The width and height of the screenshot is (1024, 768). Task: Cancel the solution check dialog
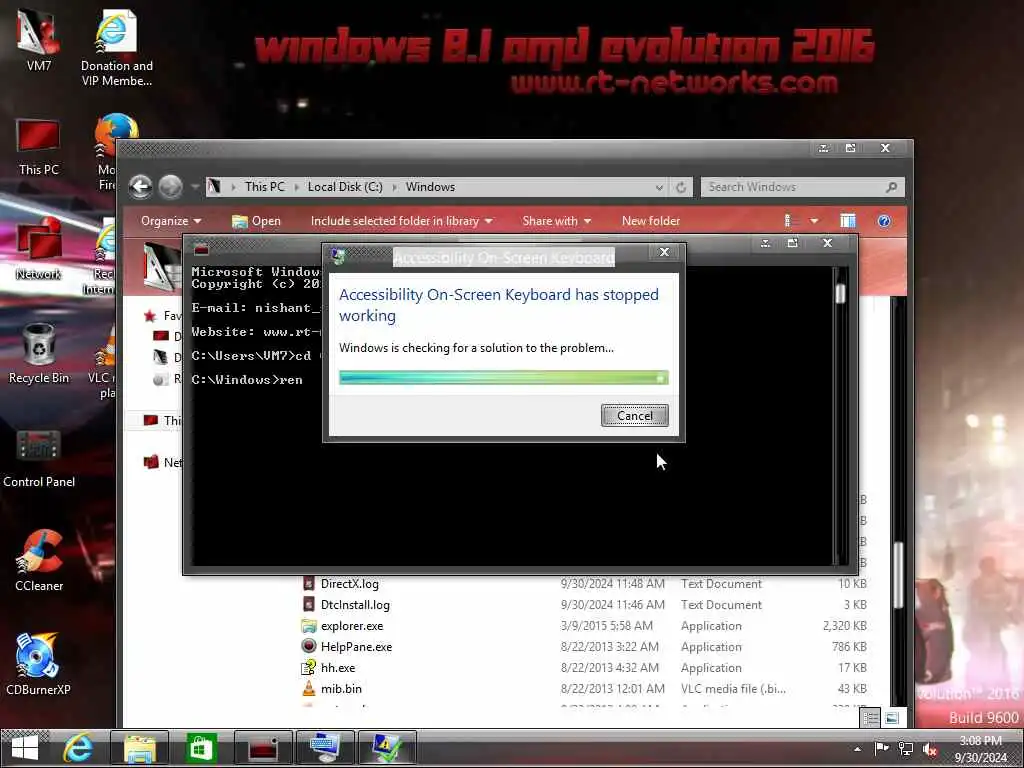click(x=634, y=415)
